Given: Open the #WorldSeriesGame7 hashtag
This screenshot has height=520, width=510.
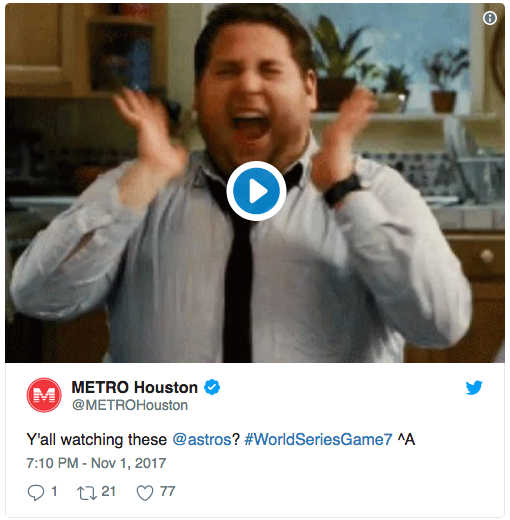Looking at the screenshot, I should click(x=318, y=439).
